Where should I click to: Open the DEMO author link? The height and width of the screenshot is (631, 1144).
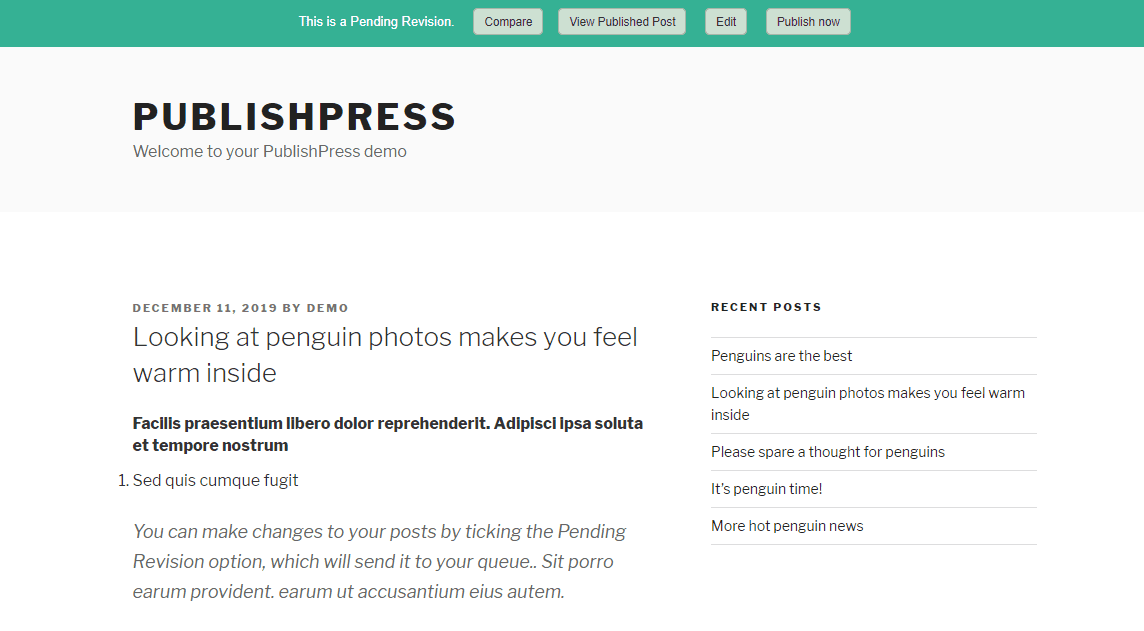(x=327, y=308)
